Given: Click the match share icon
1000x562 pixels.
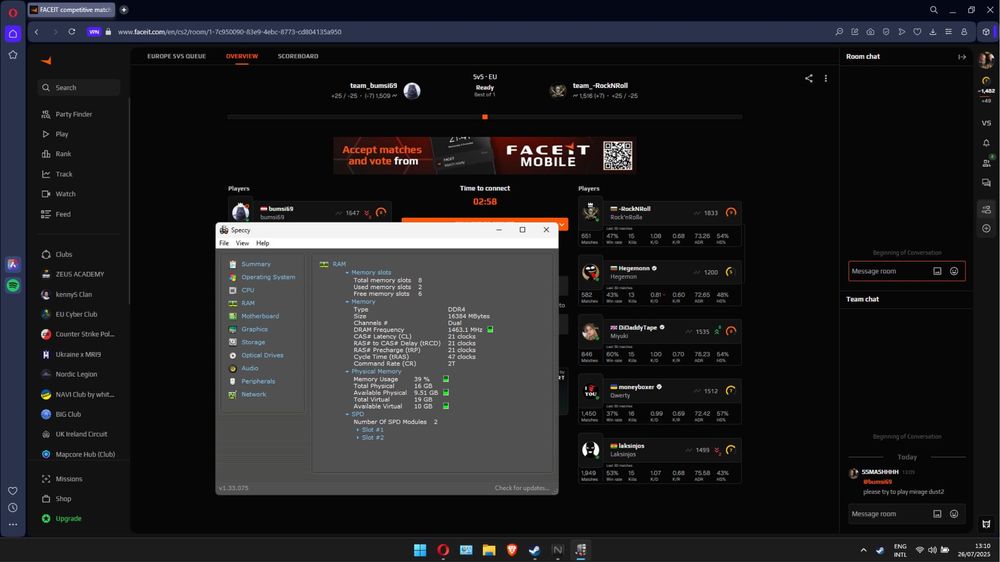Looking at the screenshot, I should click(809, 78).
